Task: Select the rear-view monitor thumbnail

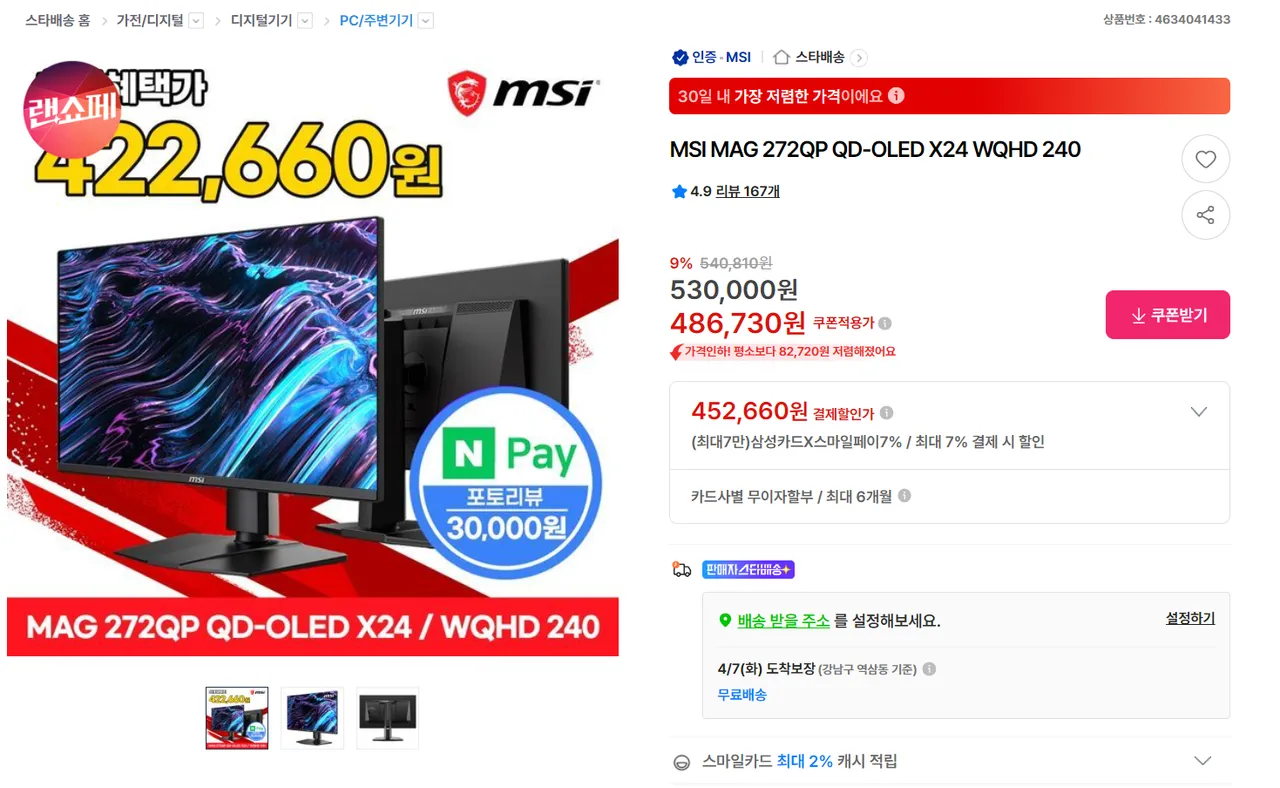Action: coord(388,718)
